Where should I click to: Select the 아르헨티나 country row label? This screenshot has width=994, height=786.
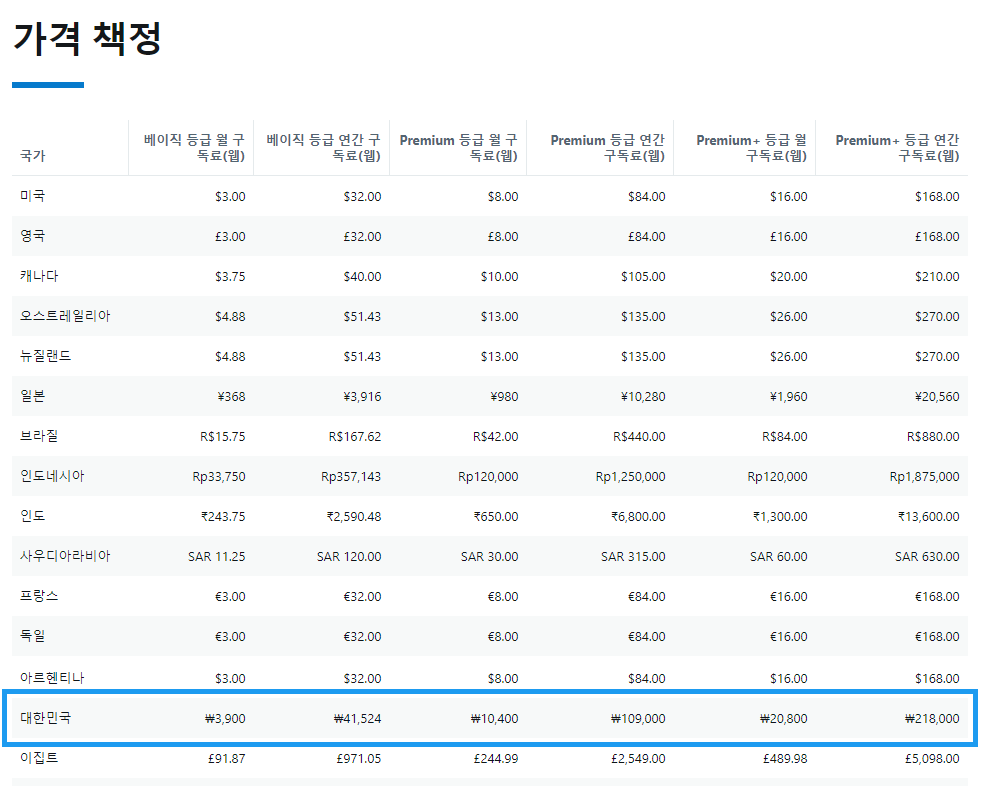(52, 678)
